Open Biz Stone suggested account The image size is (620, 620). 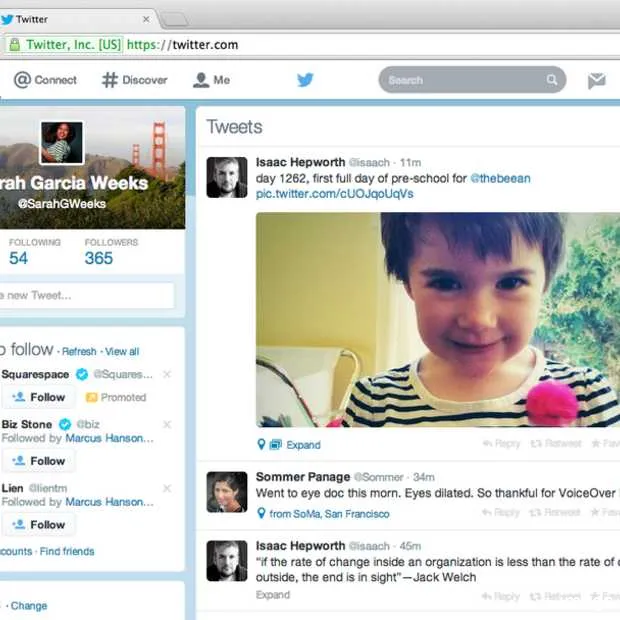coord(27,424)
